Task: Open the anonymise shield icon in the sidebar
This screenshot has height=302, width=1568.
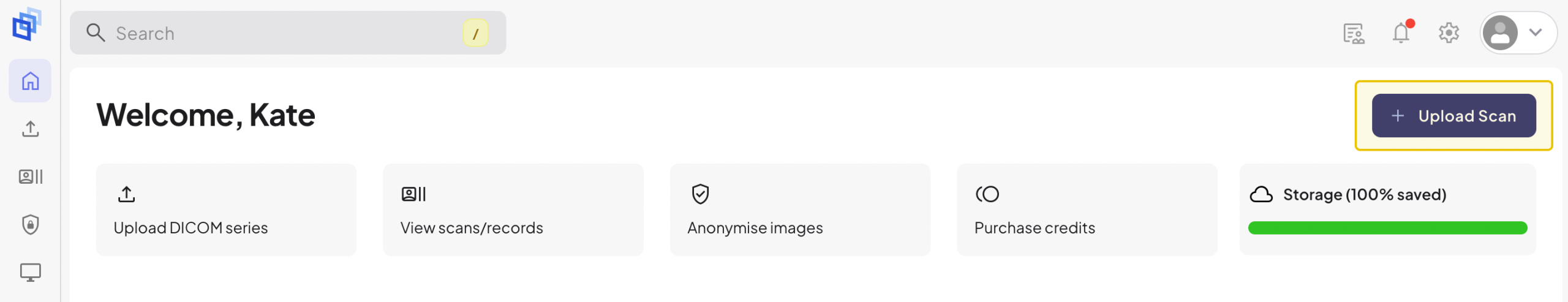Action: coord(30,224)
